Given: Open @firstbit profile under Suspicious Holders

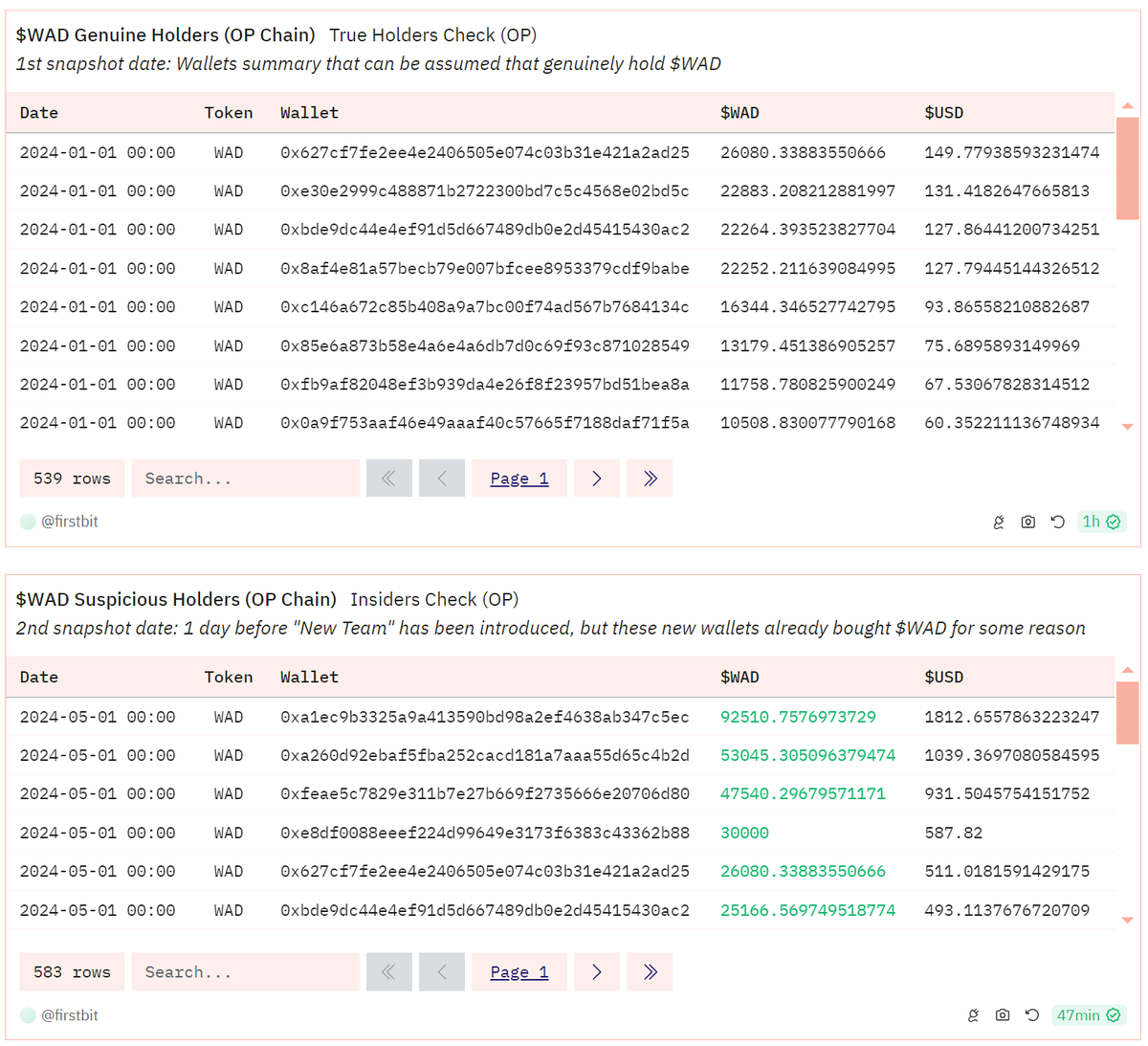Looking at the screenshot, I should (x=69, y=1015).
